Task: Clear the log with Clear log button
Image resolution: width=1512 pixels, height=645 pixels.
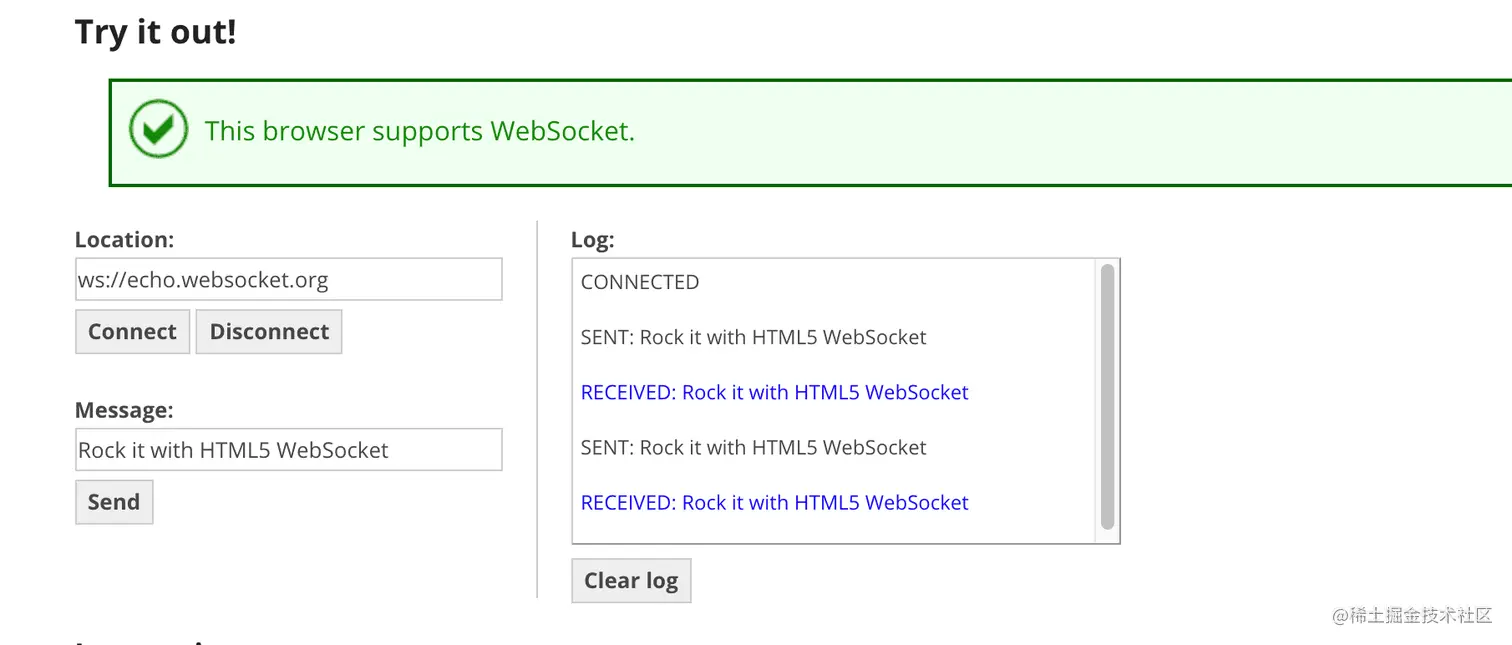Action: point(631,581)
